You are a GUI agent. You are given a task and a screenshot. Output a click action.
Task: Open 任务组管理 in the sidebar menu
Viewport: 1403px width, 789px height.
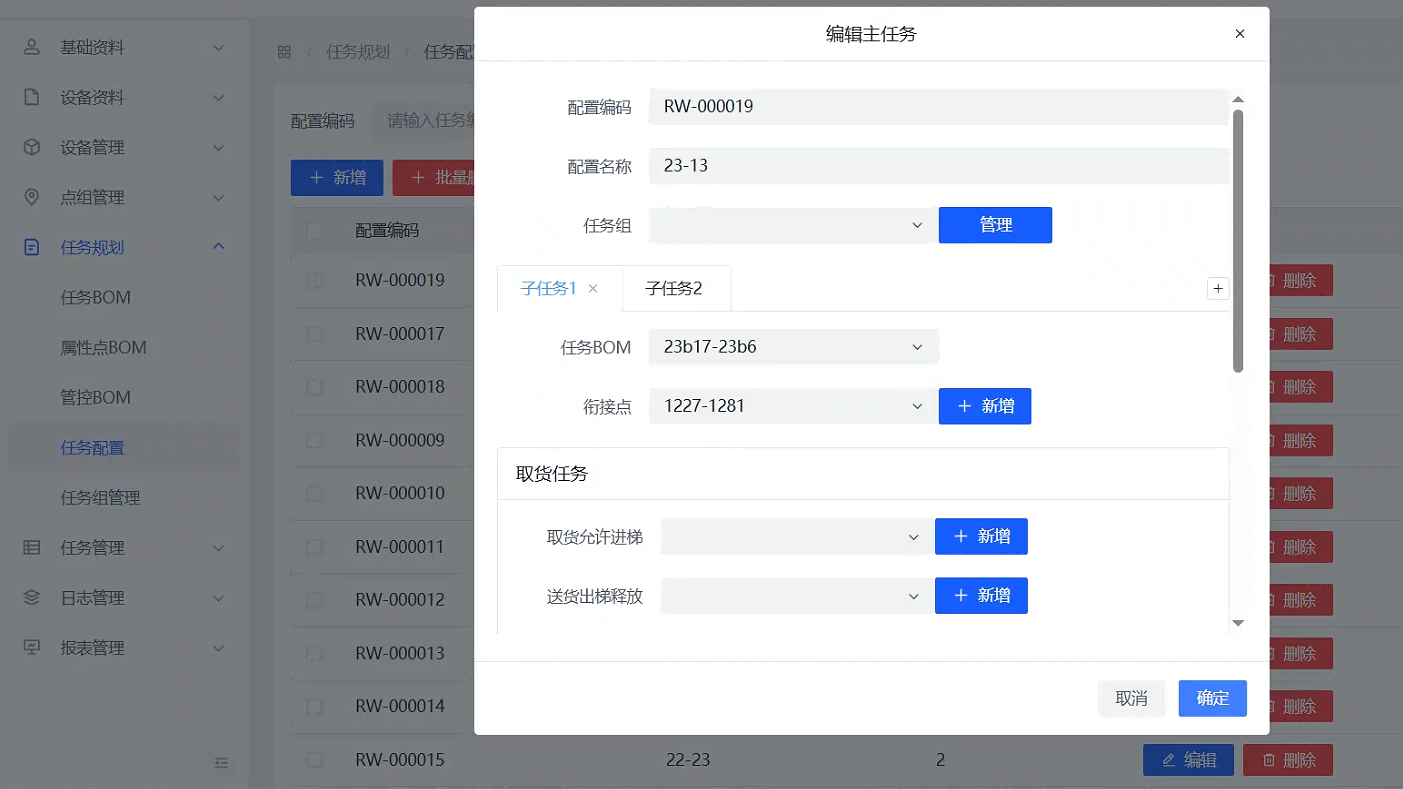pyautogui.click(x=100, y=498)
